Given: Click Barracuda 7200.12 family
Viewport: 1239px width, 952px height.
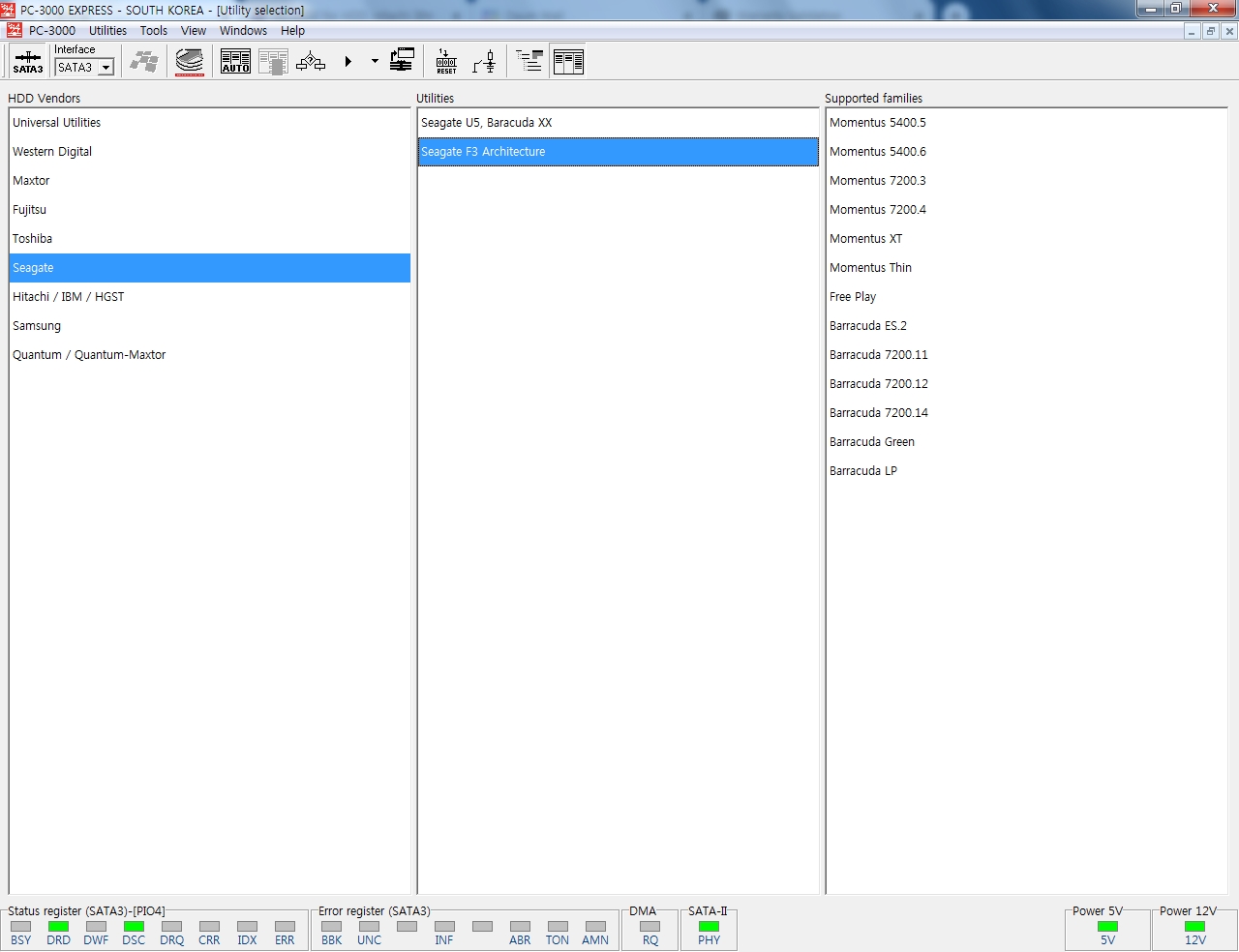Looking at the screenshot, I should (x=1027, y=384).
